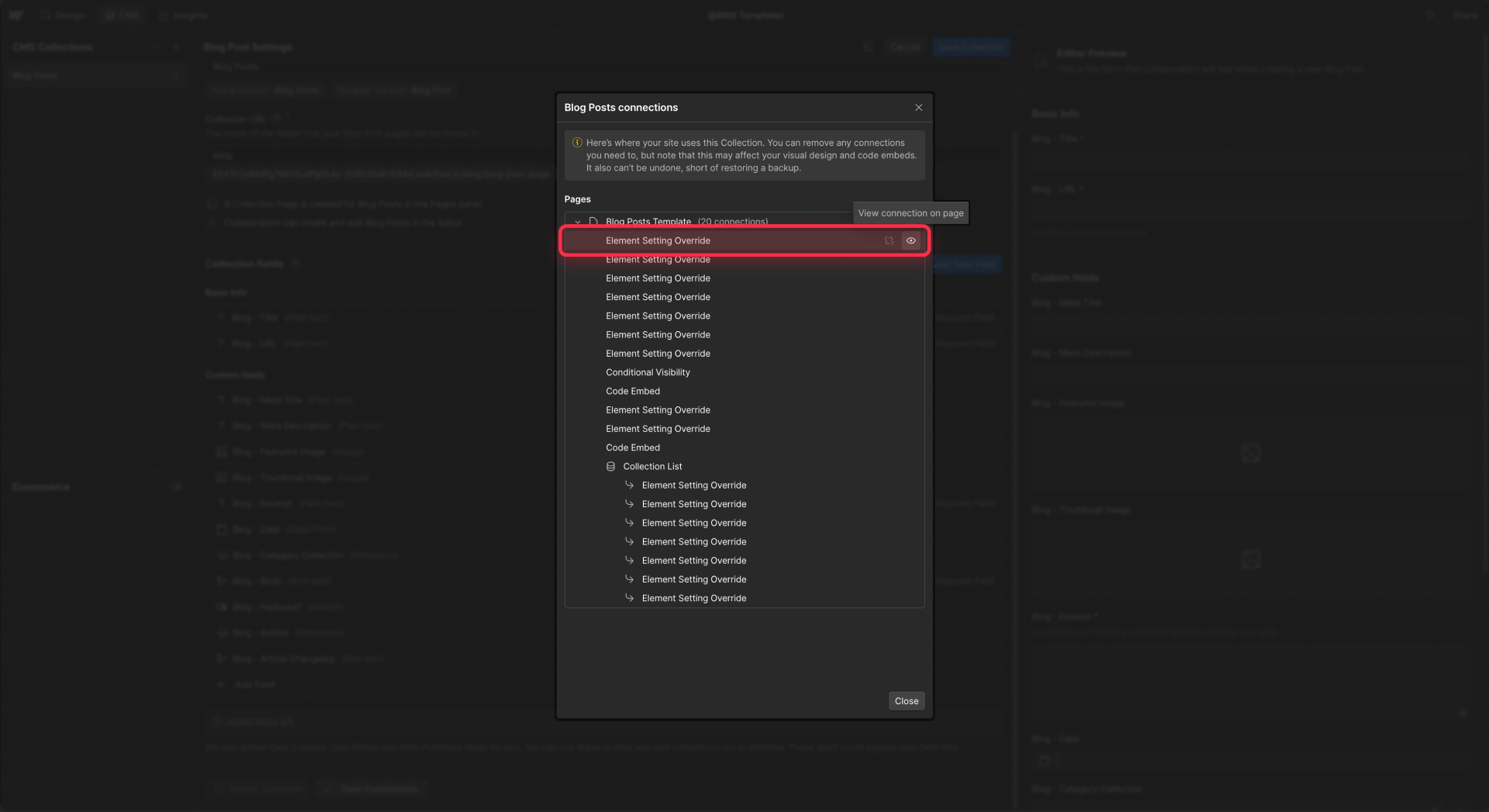
Task: Click the info icon in the connections notice
Action: coord(577,142)
